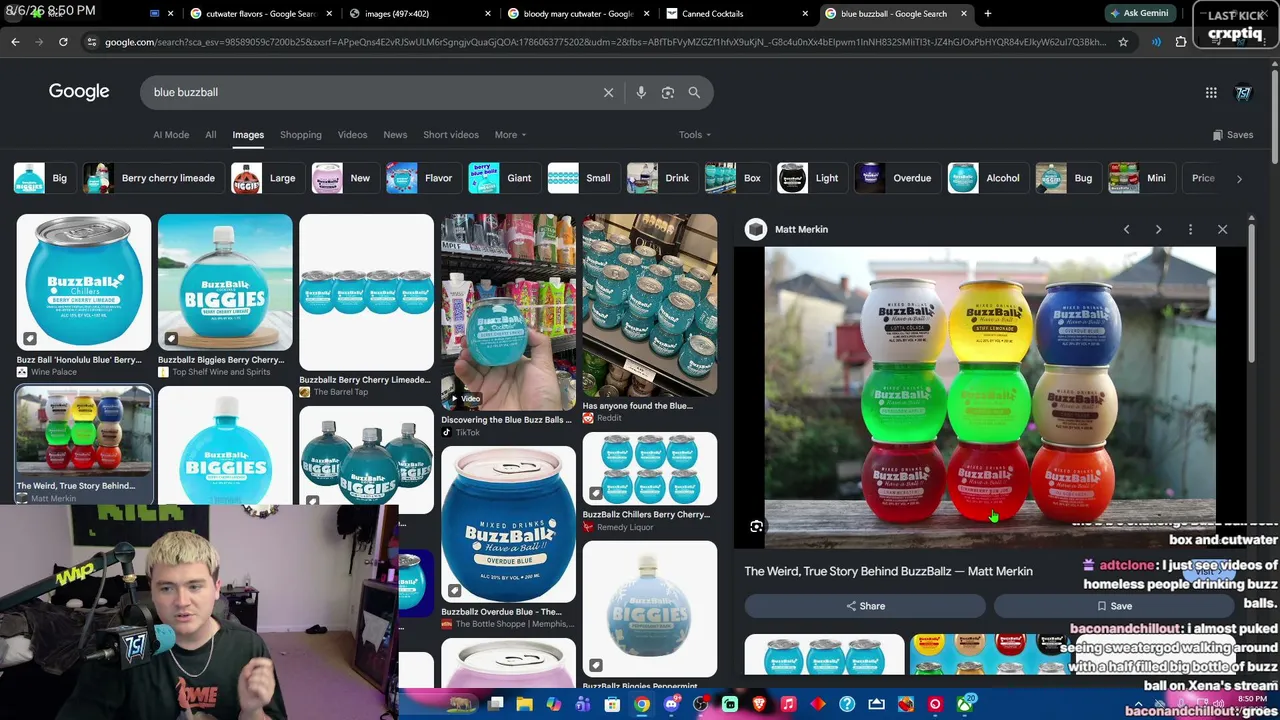Open Google Lens image search

667,92
